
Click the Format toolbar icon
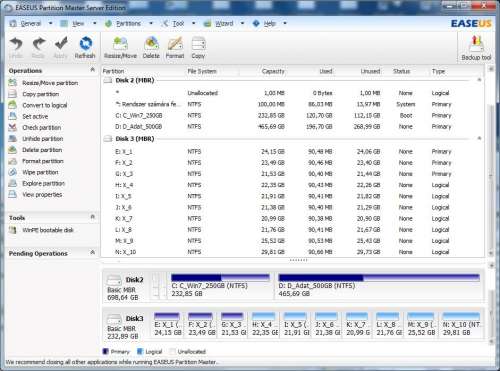(x=175, y=44)
